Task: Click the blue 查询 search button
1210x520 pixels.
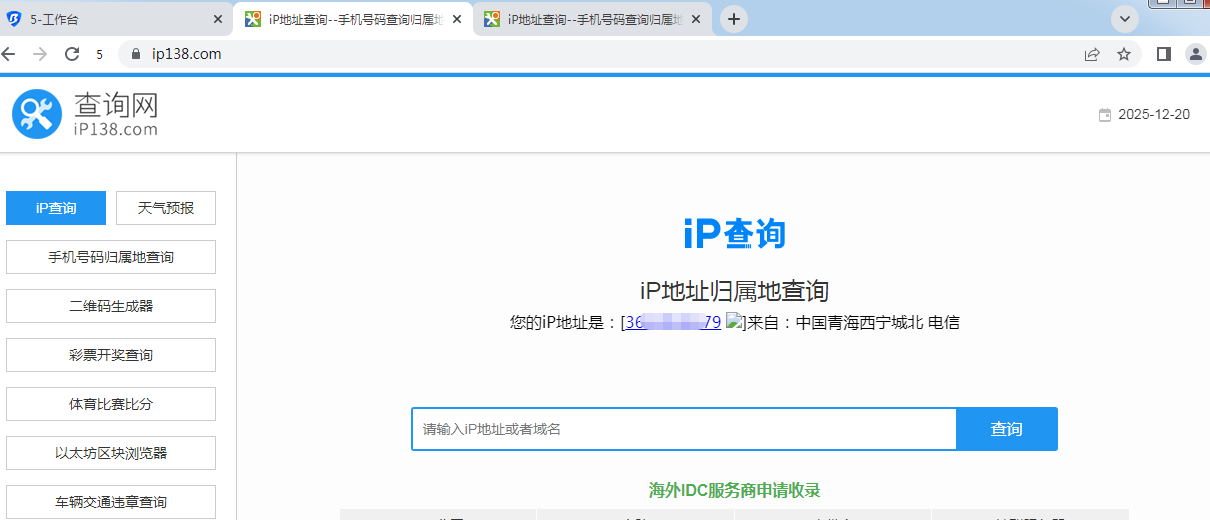Action: click(1007, 429)
